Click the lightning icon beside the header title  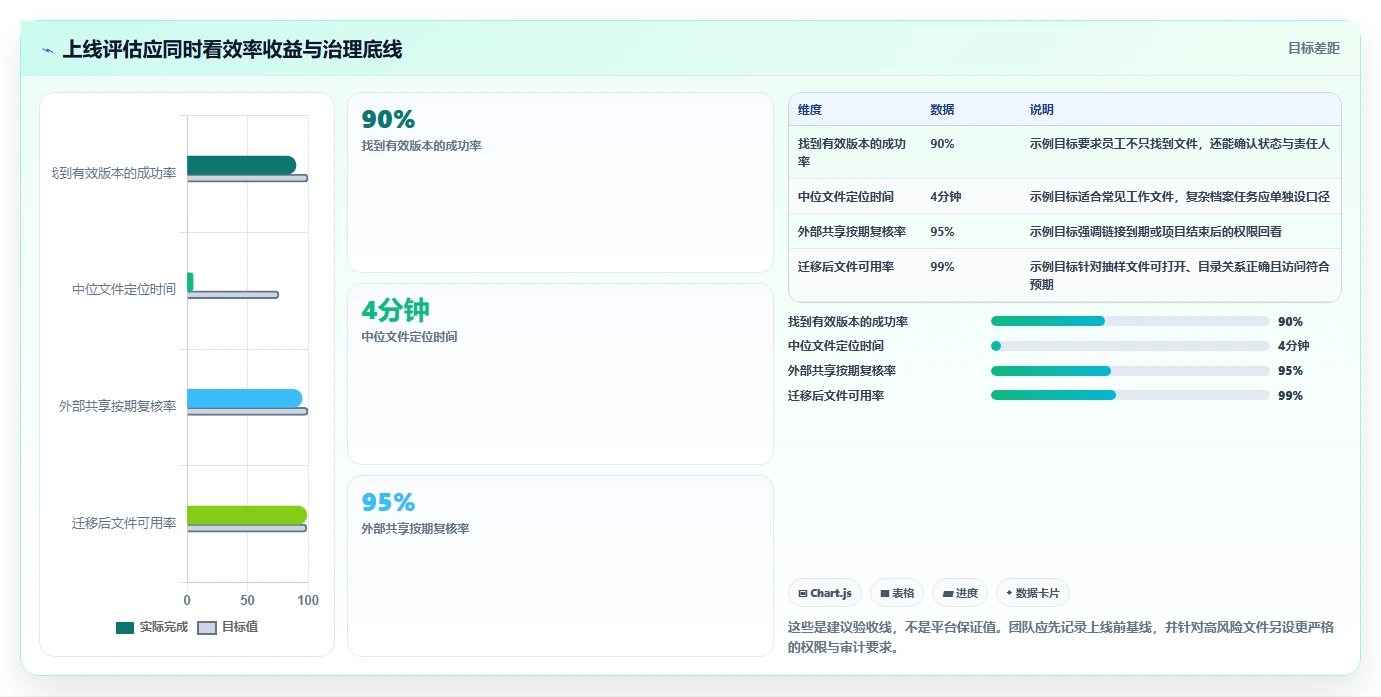coord(48,50)
